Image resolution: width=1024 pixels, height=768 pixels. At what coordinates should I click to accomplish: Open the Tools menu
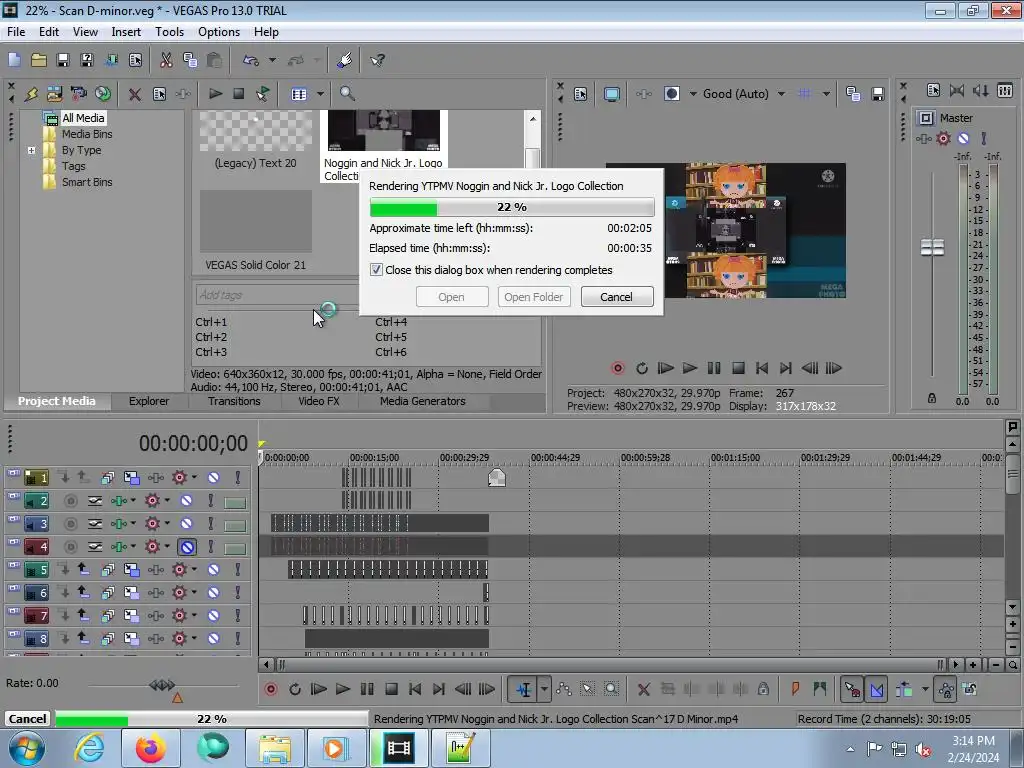click(x=169, y=32)
